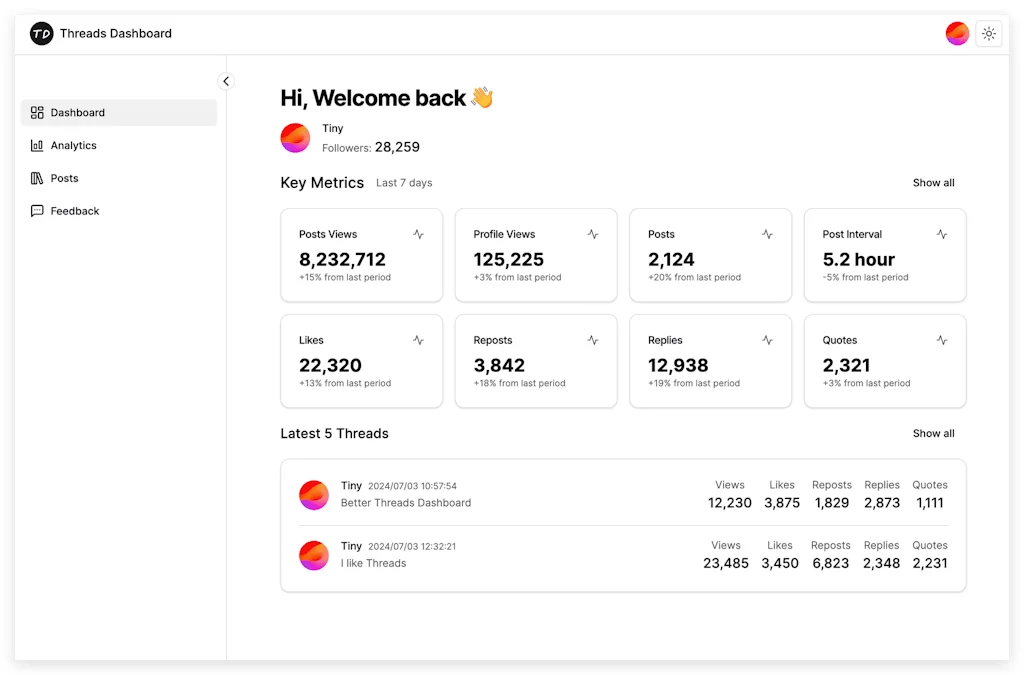The image size is (1024, 675).
Task: Collapse the sidebar with the left chevron
Action: [x=226, y=81]
